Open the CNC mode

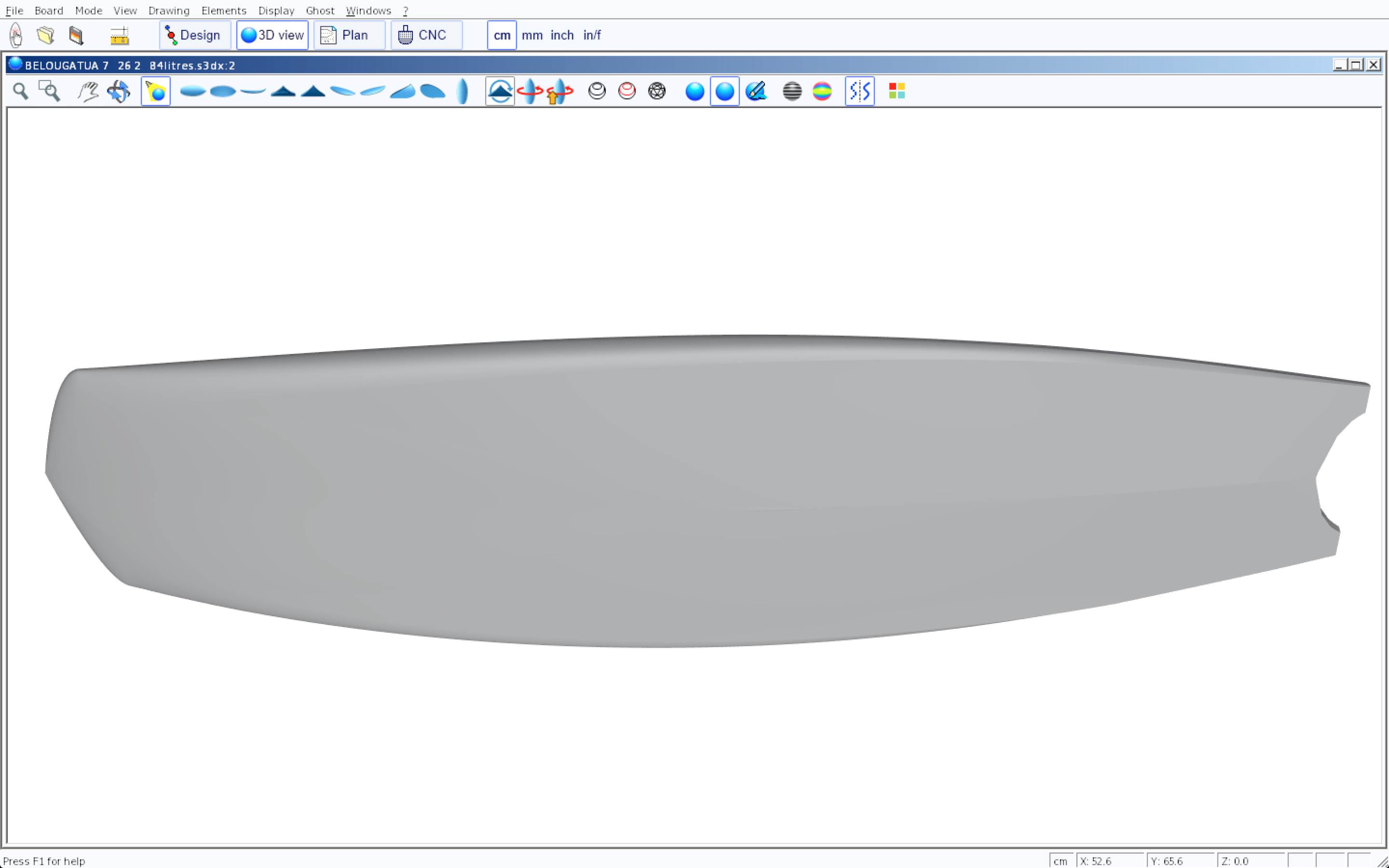click(x=426, y=35)
